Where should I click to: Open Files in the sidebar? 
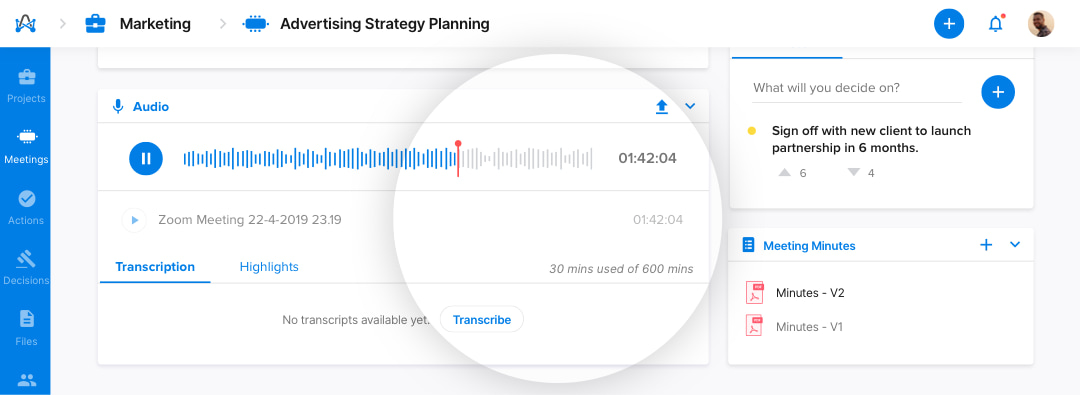(26, 328)
